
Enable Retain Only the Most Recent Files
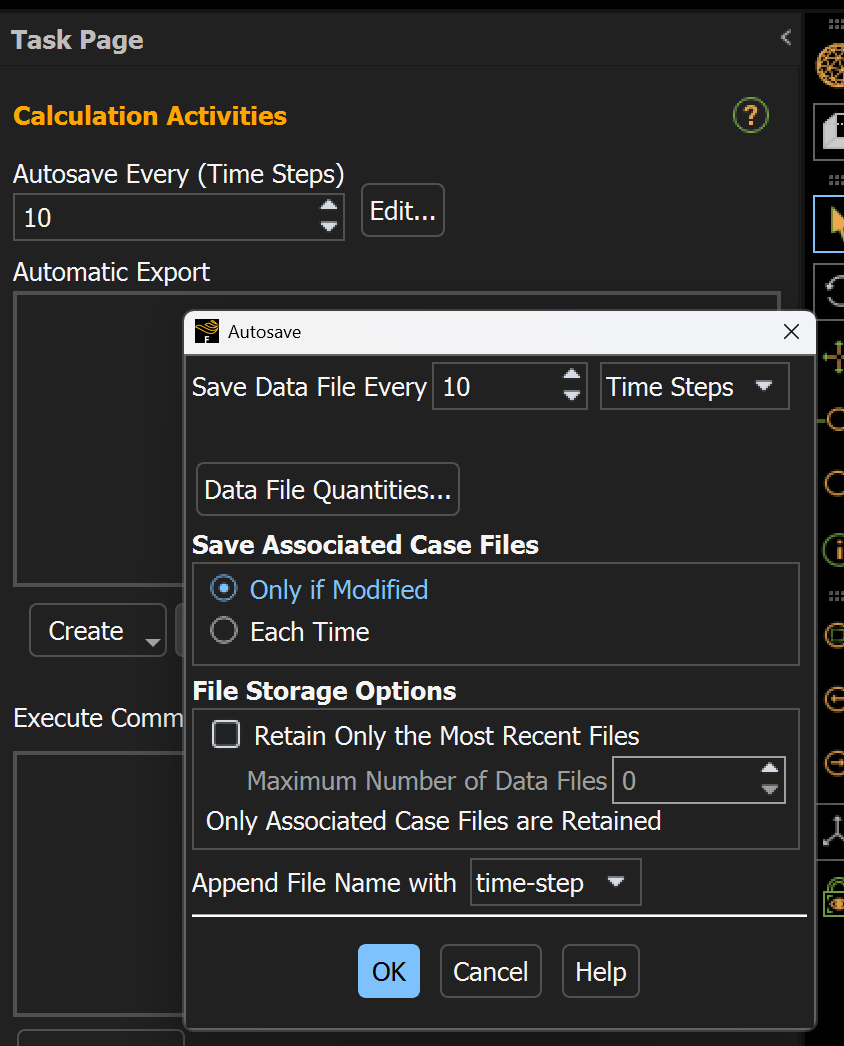pos(227,736)
